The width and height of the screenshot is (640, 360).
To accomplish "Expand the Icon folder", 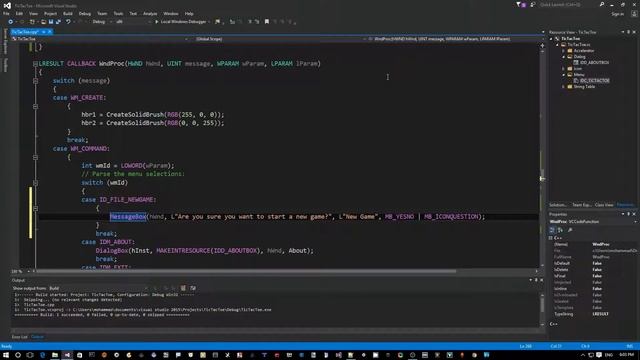I will coord(564,69).
